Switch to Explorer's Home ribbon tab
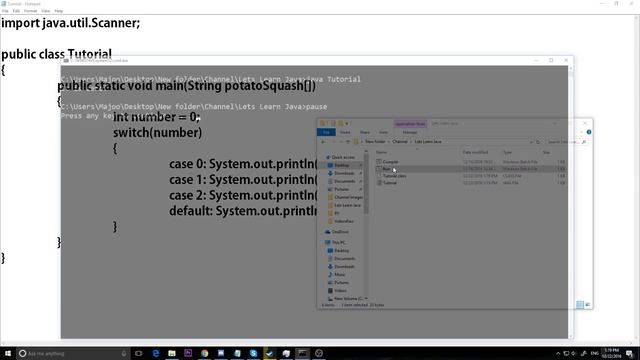 [x=345, y=132]
